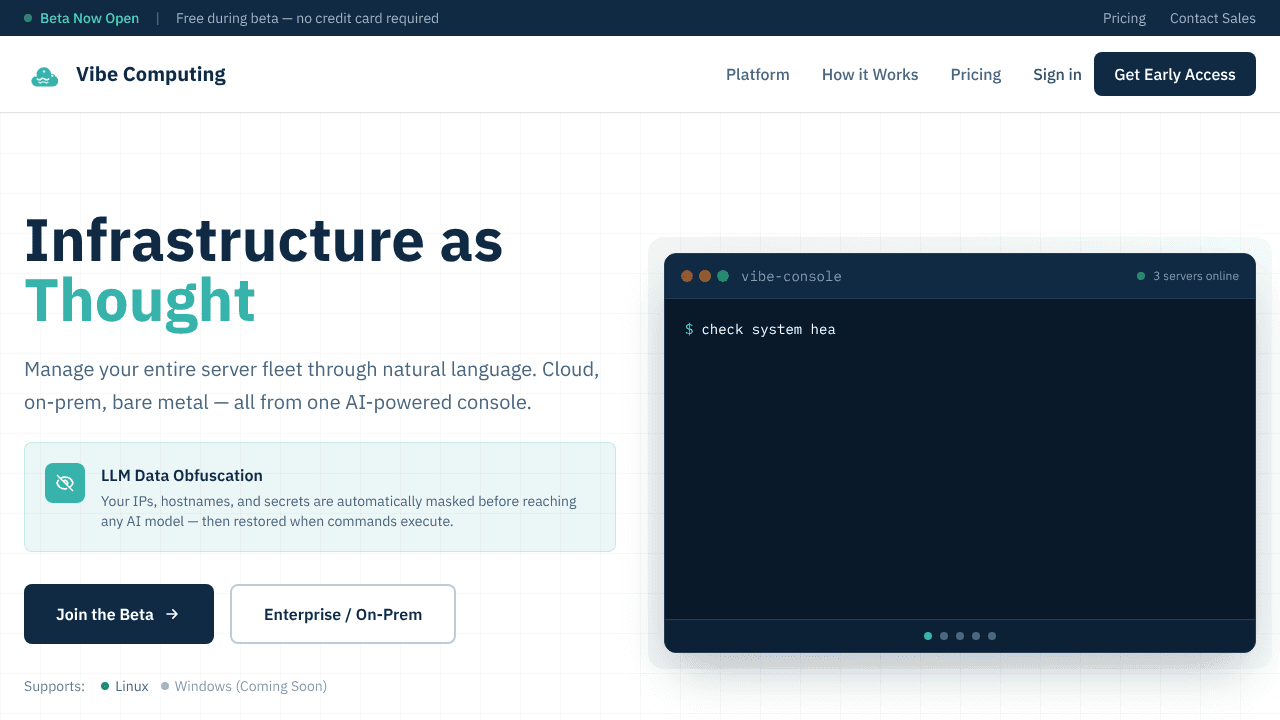Select the fourth terminal carousel dot
Screen dimensions: 1280x720
976,636
